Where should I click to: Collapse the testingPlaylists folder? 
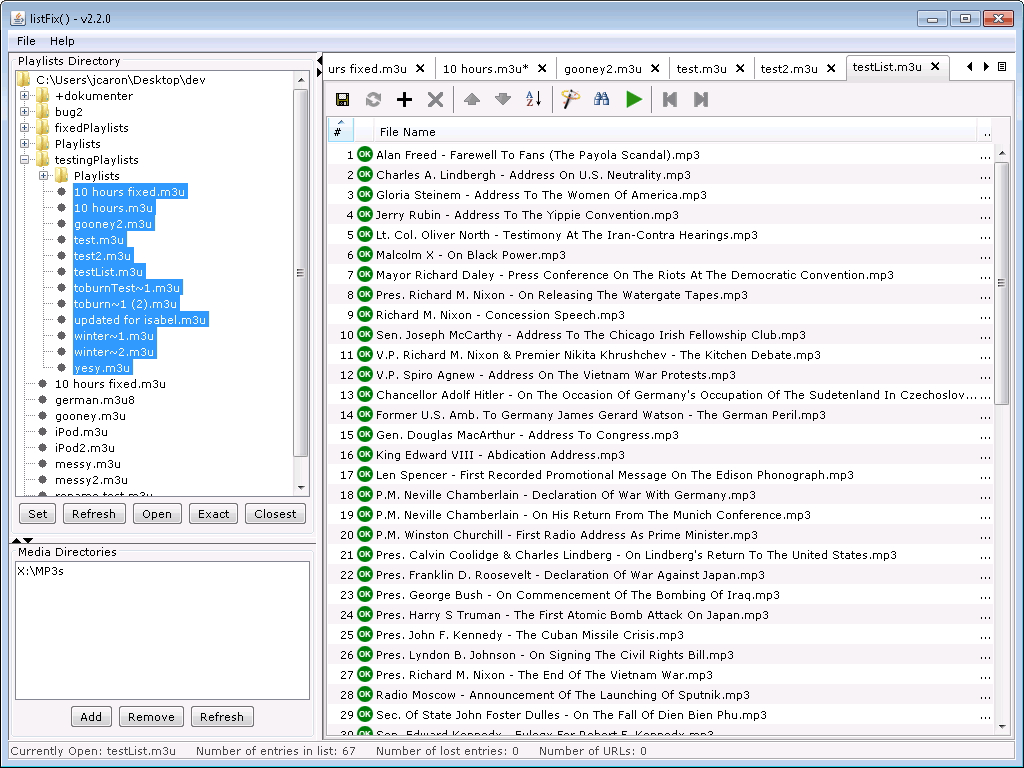[x=23, y=159]
